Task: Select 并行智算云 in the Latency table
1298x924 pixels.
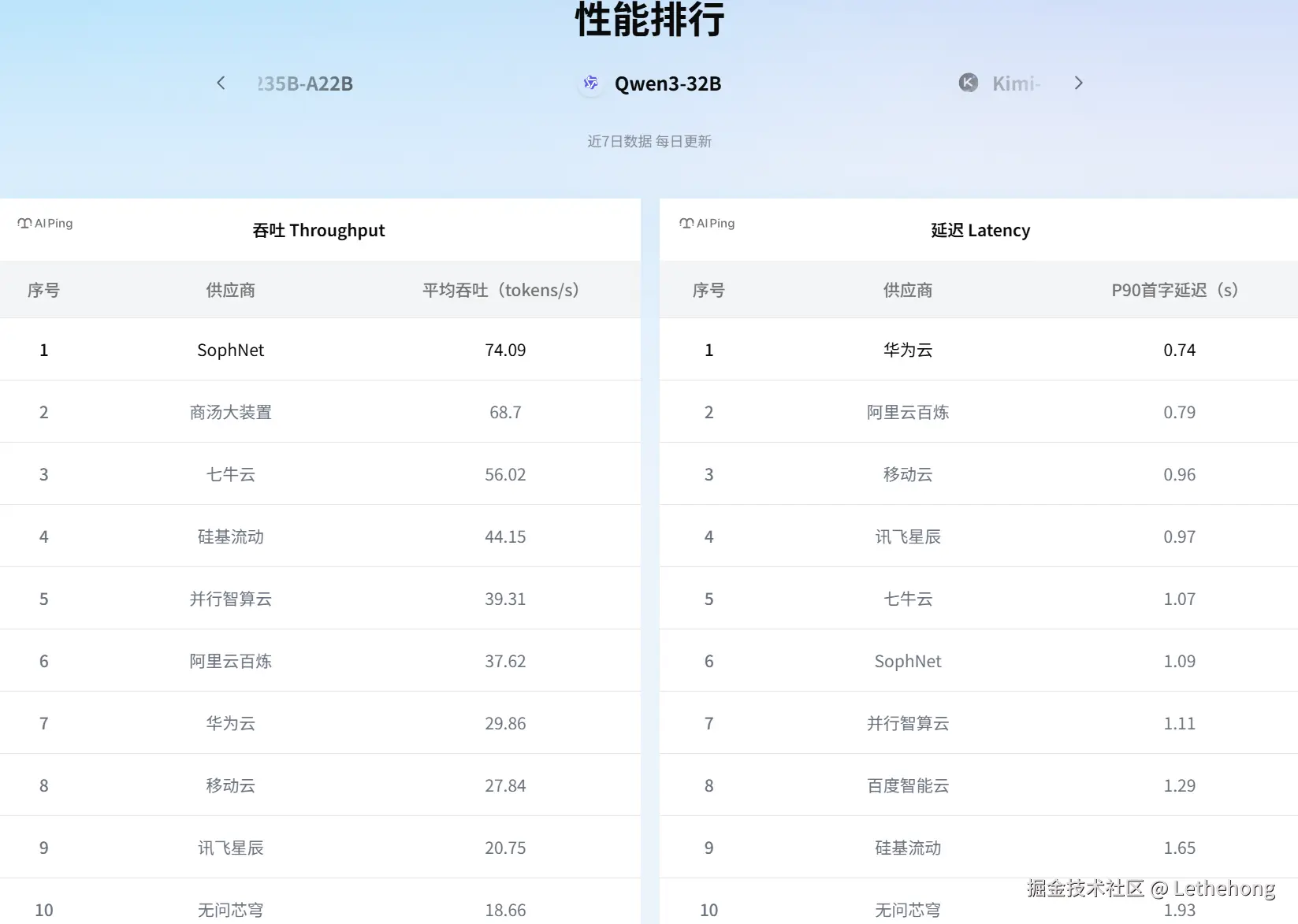Action: [x=908, y=723]
